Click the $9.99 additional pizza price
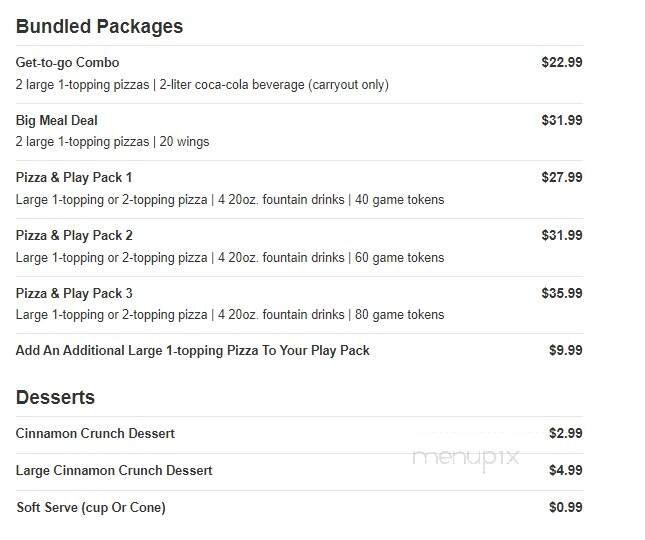 pyautogui.click(x=565, y=350)
